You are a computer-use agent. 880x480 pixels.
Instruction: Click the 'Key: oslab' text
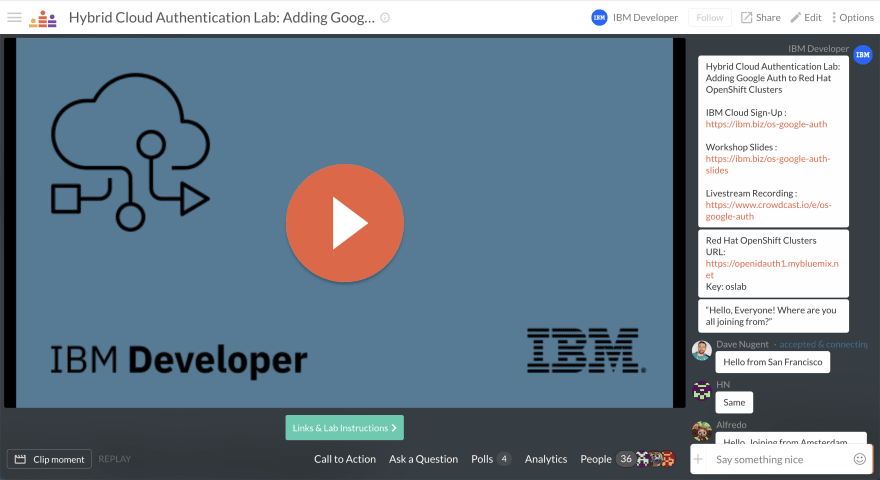point(726,286)
